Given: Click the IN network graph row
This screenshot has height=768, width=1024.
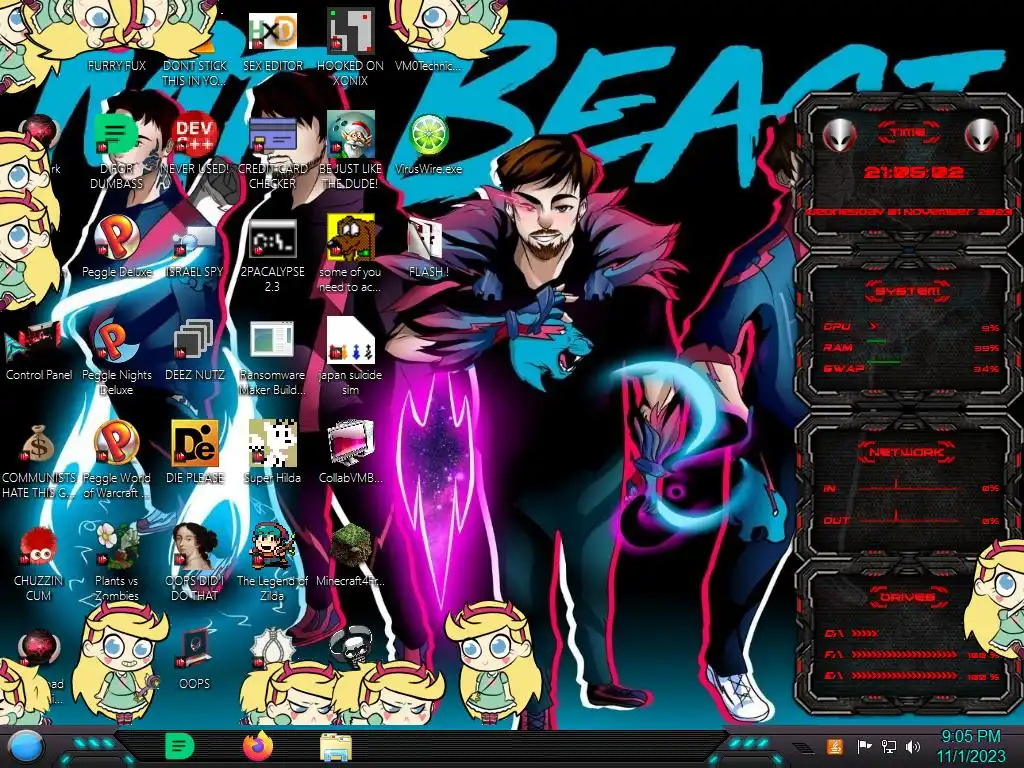Looking at the screenshot, I should (x=910, y=487).
